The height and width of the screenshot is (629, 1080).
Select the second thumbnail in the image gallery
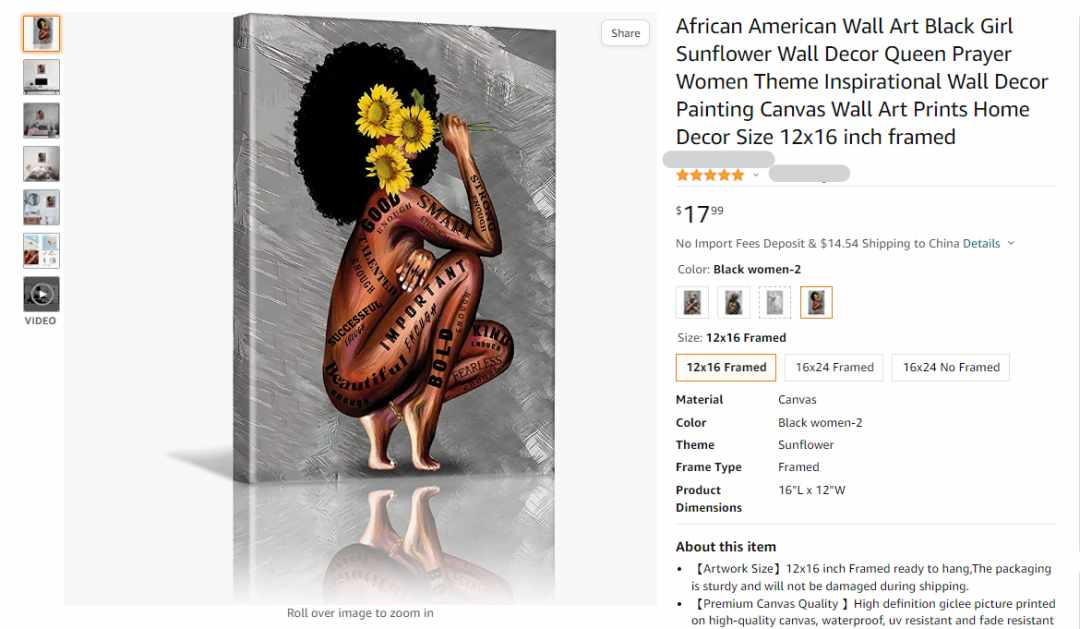click(x=41, y=77)
